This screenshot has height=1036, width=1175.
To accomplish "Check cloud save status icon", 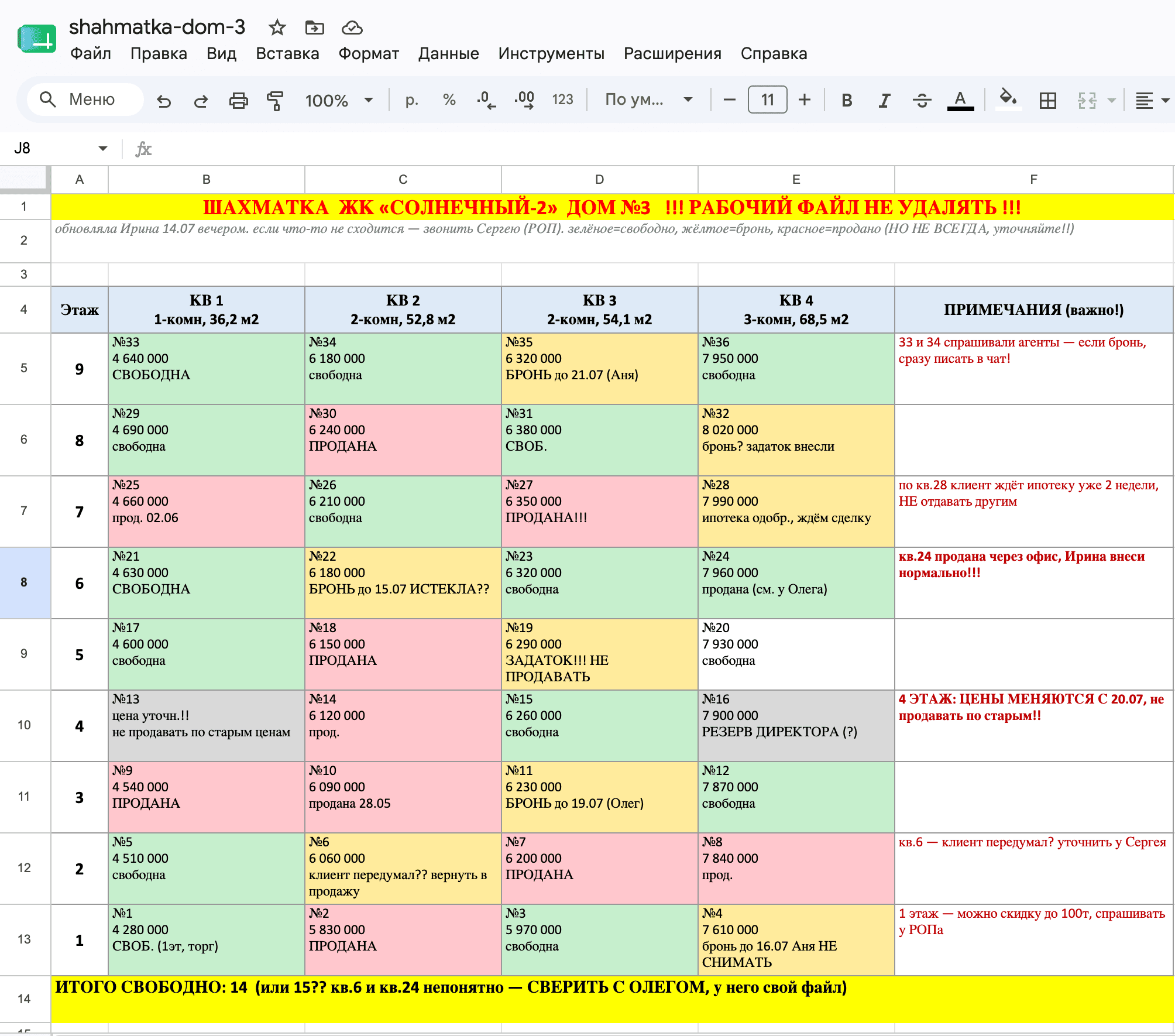I will [x=352, y=28].
